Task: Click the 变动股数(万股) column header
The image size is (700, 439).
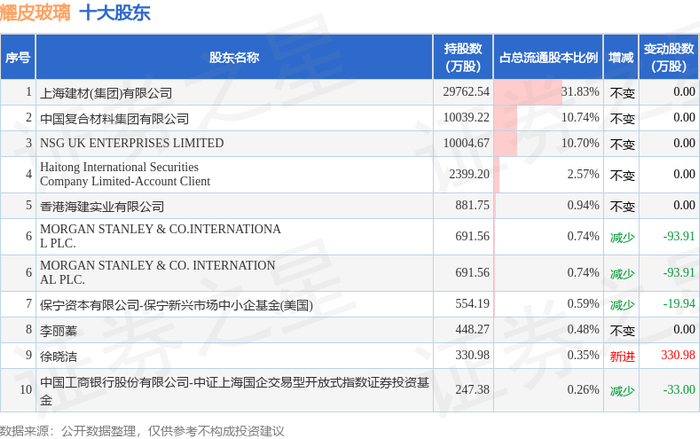Action: pyautogui.click(x=669, y=58)
